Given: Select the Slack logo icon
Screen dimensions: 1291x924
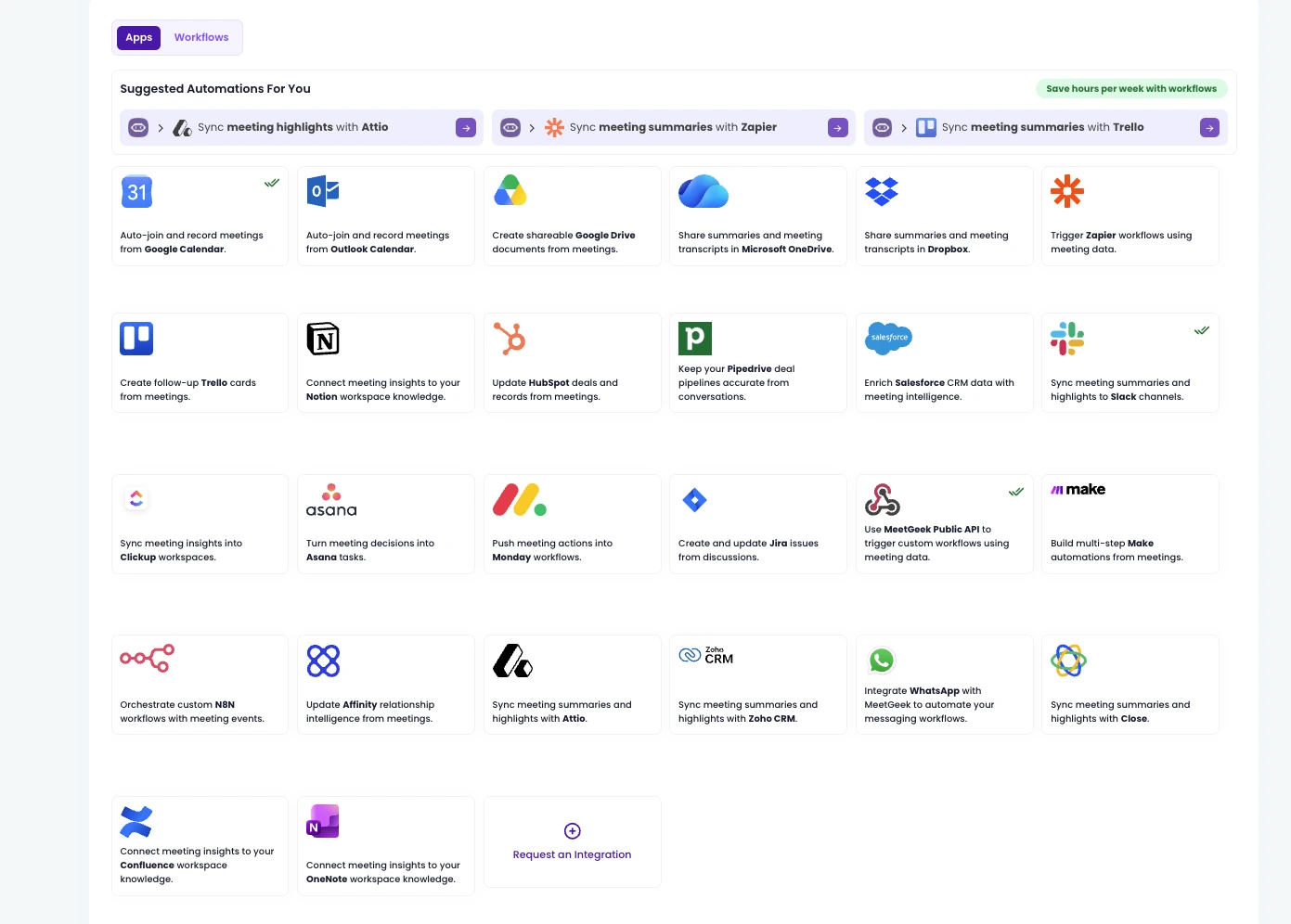Looking at the screenshot, I should [x=1067, y=339].
